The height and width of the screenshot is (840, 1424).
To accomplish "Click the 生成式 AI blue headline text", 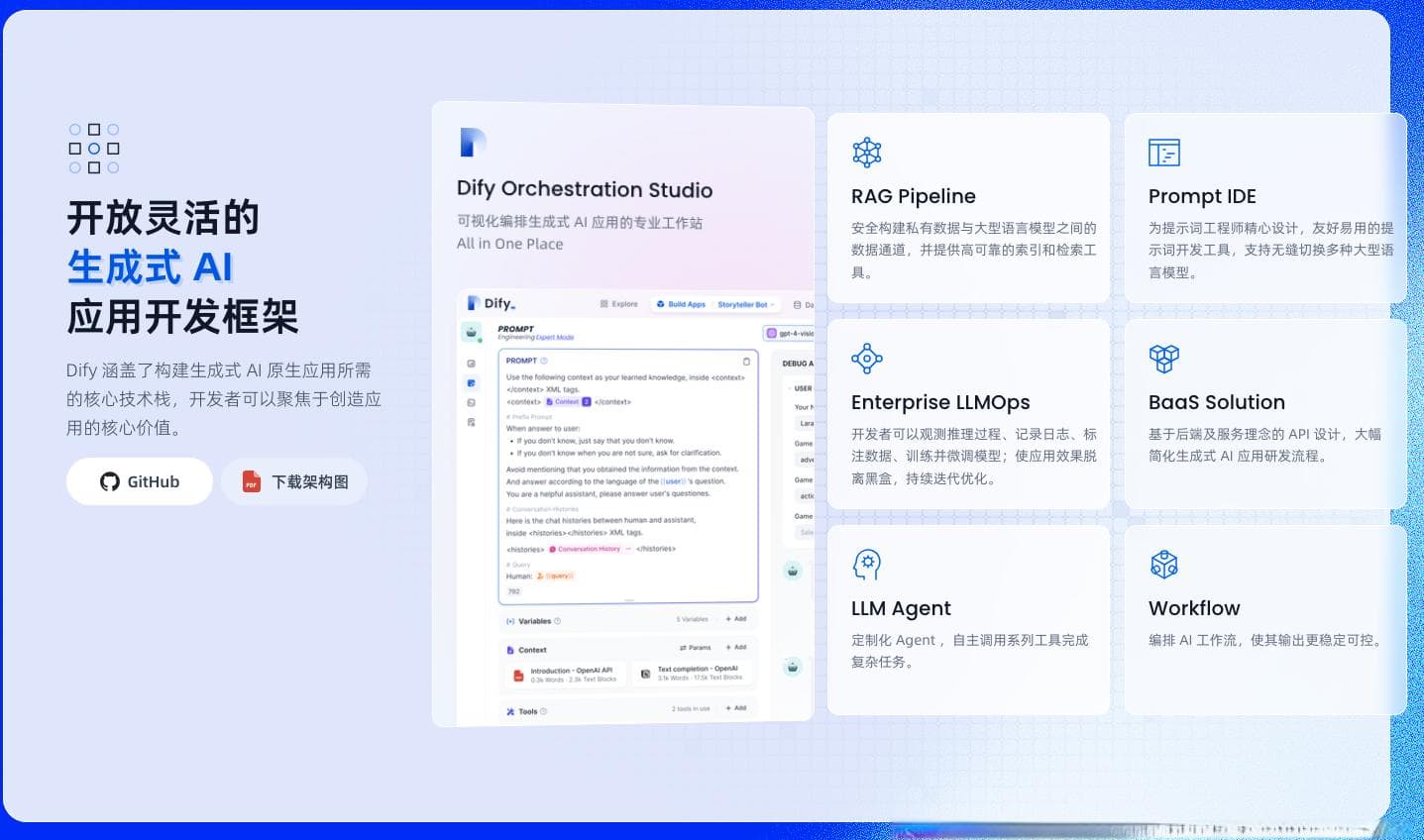I will pos(150,267).
